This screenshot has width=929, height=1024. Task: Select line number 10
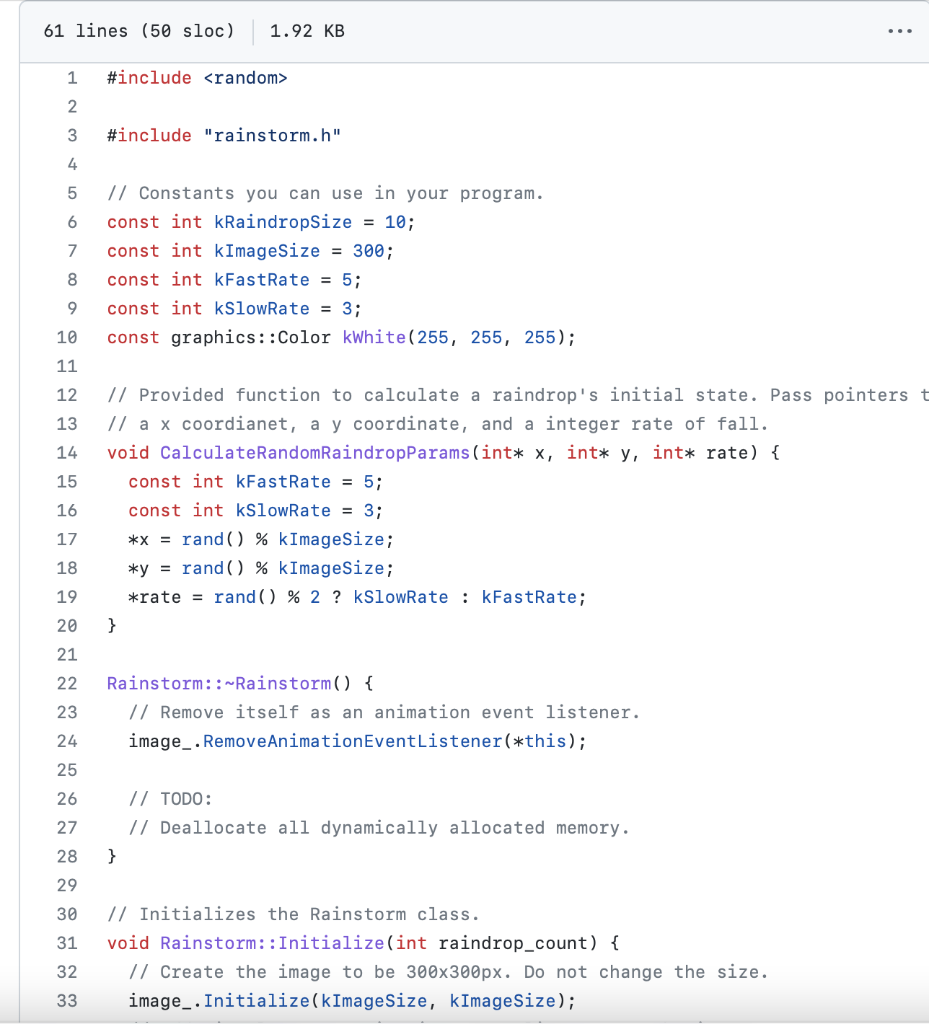[67, 337]
